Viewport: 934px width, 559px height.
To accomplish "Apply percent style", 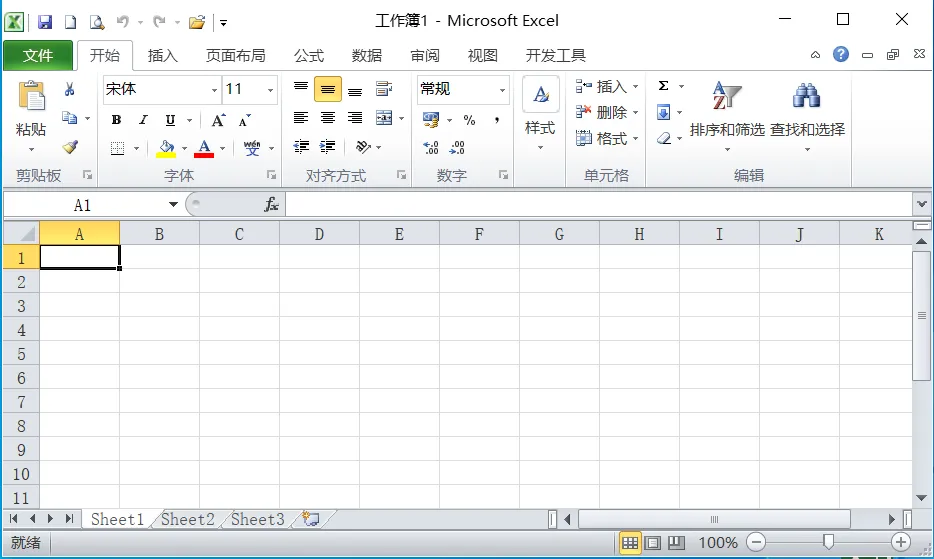I will tap(469, 120).
